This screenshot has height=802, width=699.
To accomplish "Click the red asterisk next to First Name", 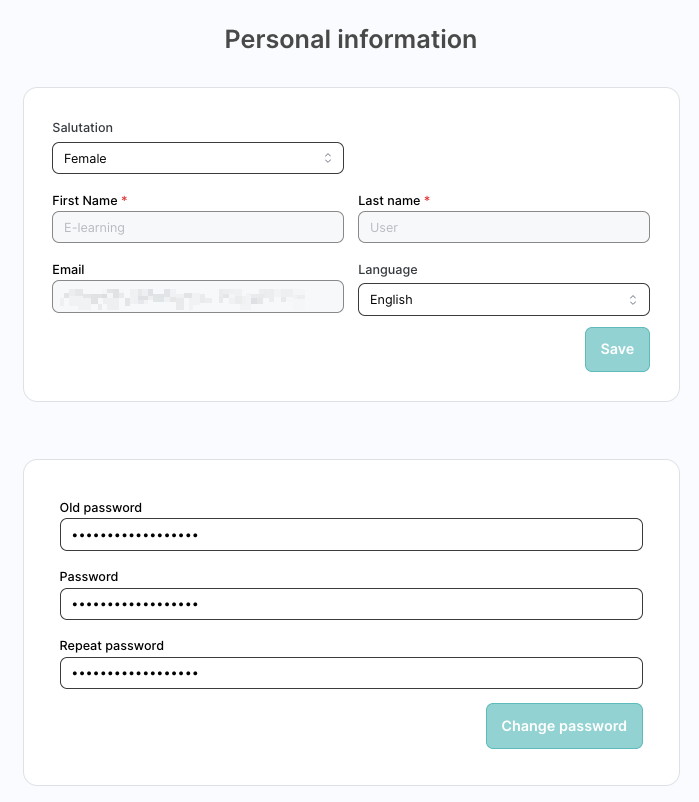I will click(124, 200).
